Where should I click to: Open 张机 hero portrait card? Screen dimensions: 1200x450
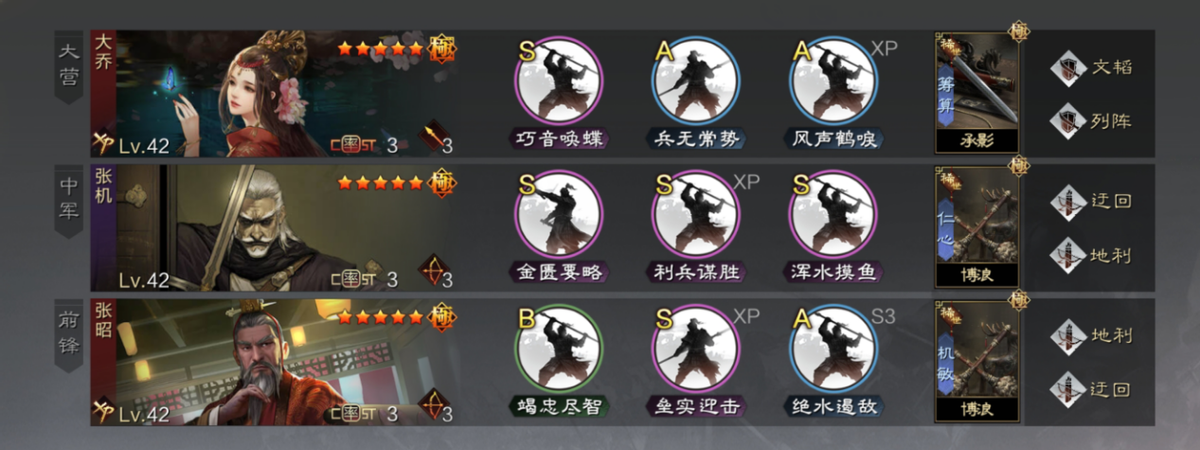click(275, 228)
